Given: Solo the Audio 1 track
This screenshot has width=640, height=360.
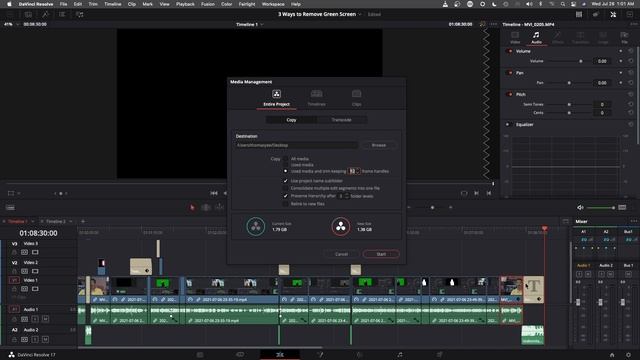Looking at the screenshot, I should coord(35,319).
